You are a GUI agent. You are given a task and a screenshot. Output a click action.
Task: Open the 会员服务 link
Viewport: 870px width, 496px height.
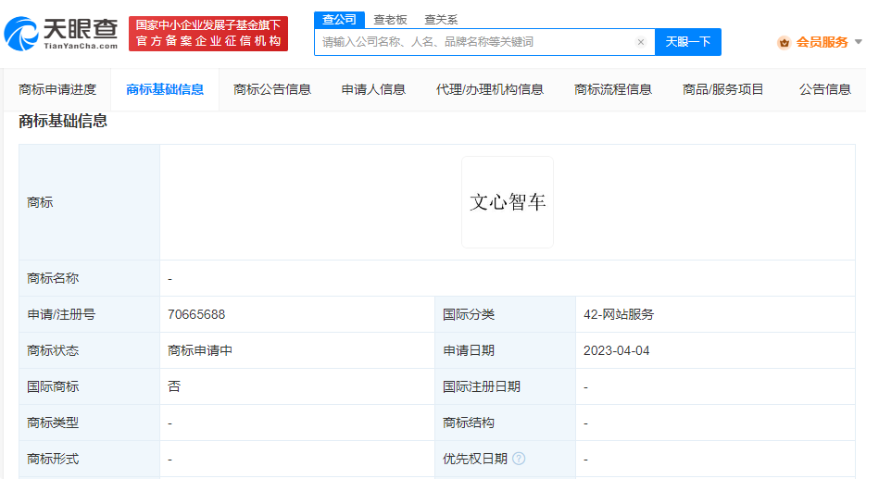(x=822, y=42)
